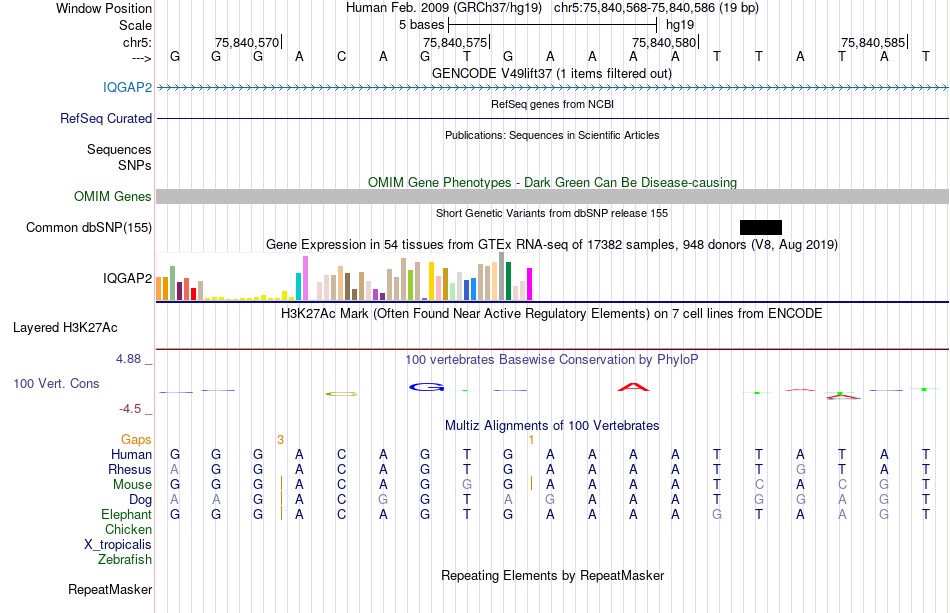Open the RefSeq Curated track label
The image size is (950, 613).
105,118
